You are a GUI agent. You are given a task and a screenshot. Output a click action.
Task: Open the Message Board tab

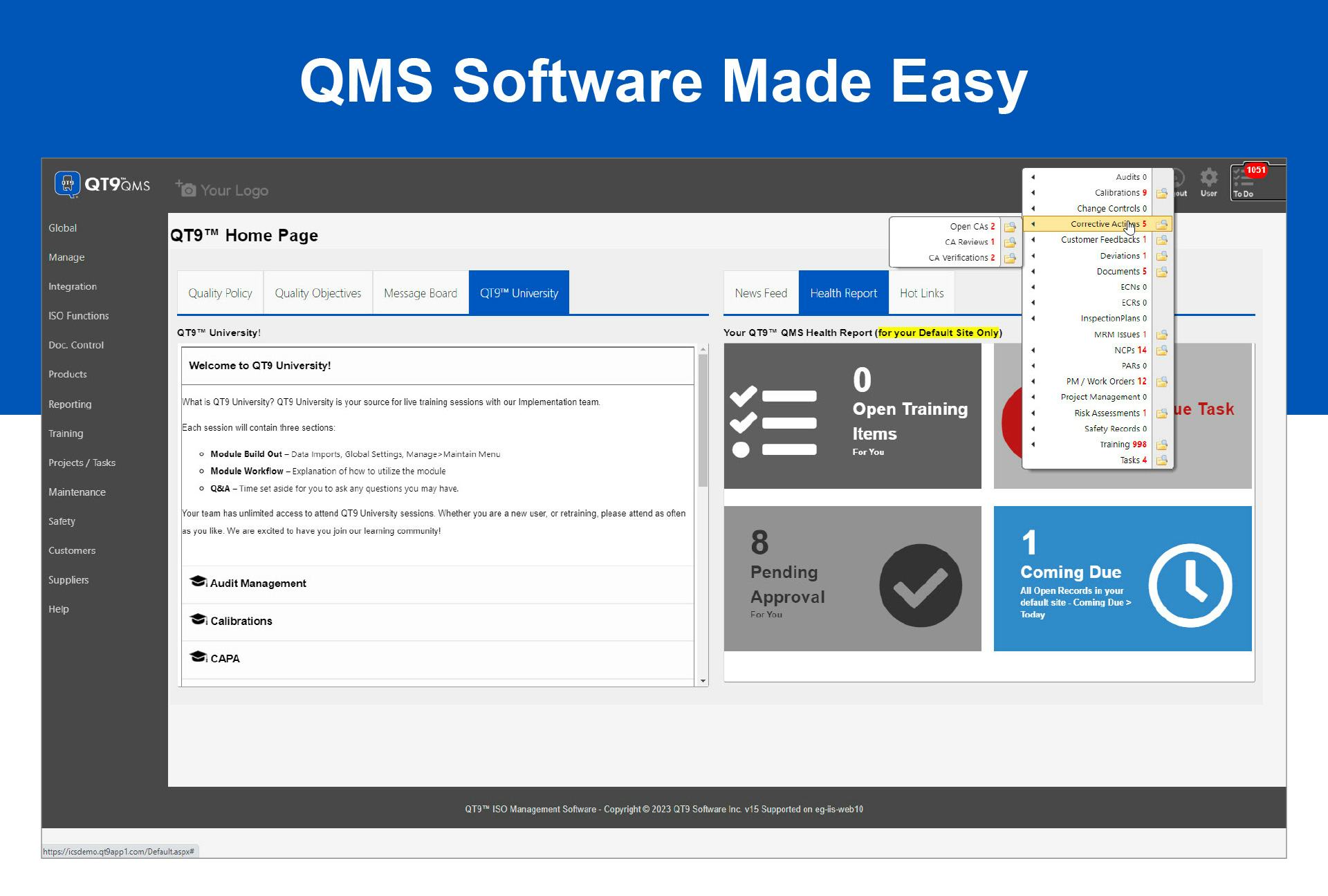point(421,293)
